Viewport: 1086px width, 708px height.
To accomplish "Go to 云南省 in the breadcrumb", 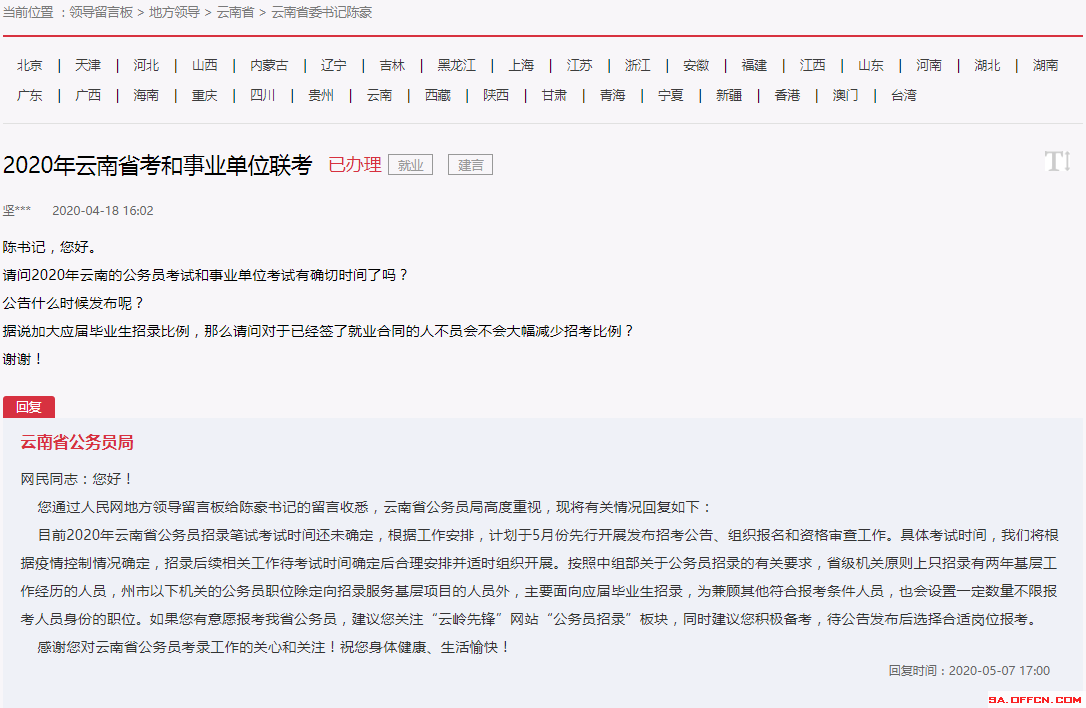I will [235, 12].
